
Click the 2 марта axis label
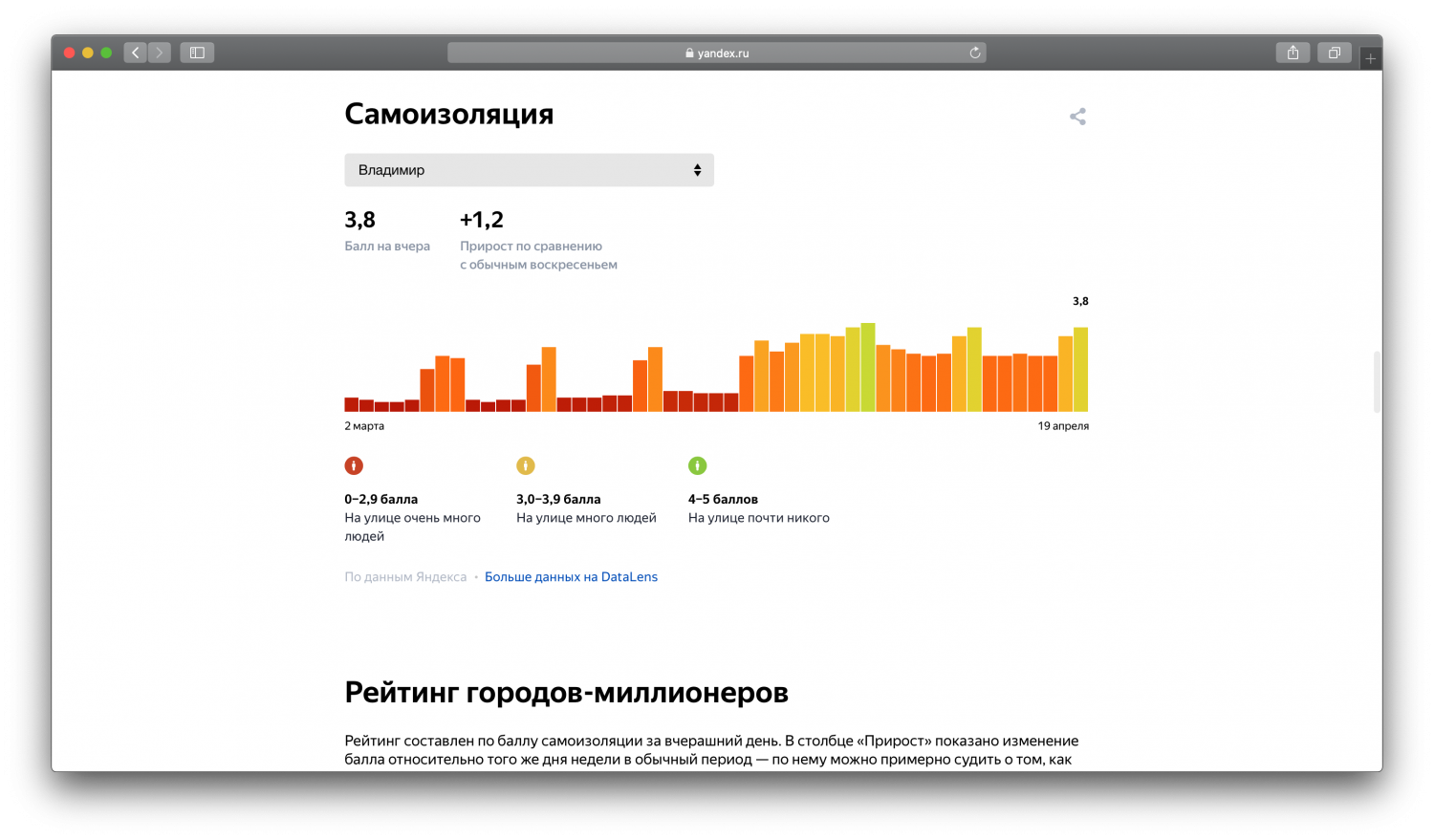[364, 426]
